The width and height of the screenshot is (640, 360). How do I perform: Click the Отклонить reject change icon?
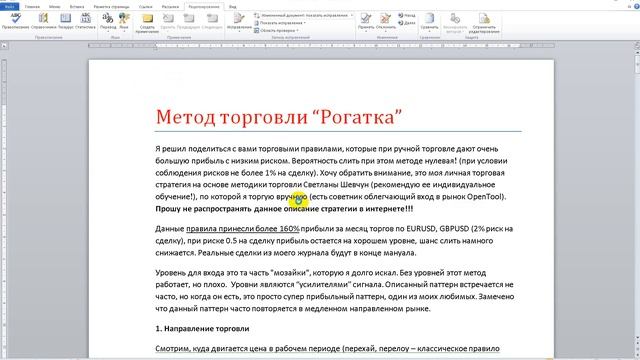point(386,19)
